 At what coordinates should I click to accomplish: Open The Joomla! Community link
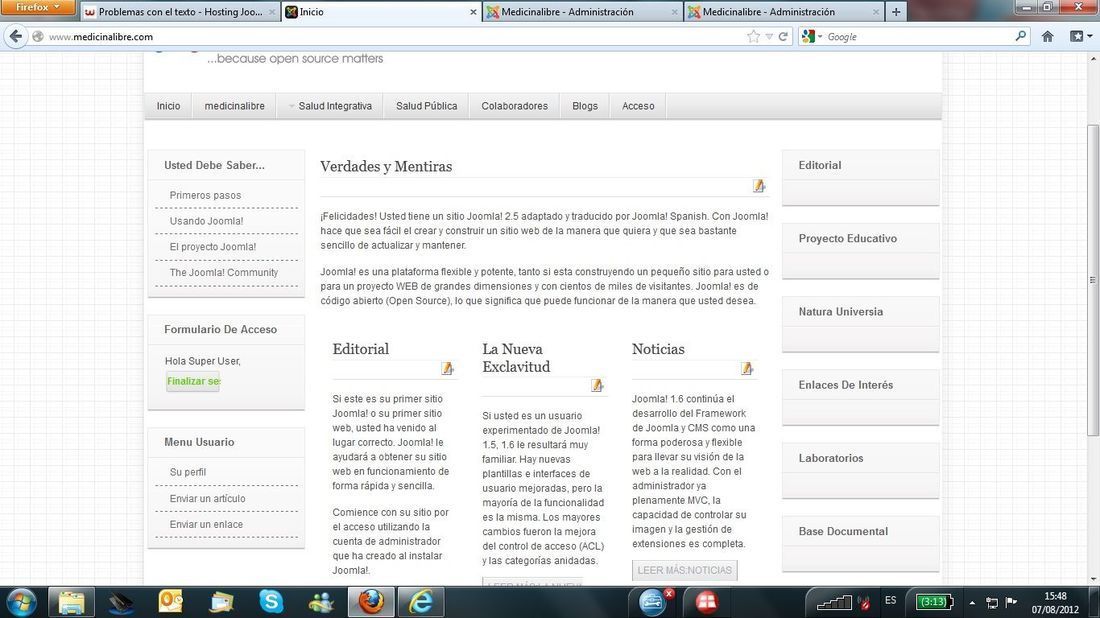click(224, 272)
